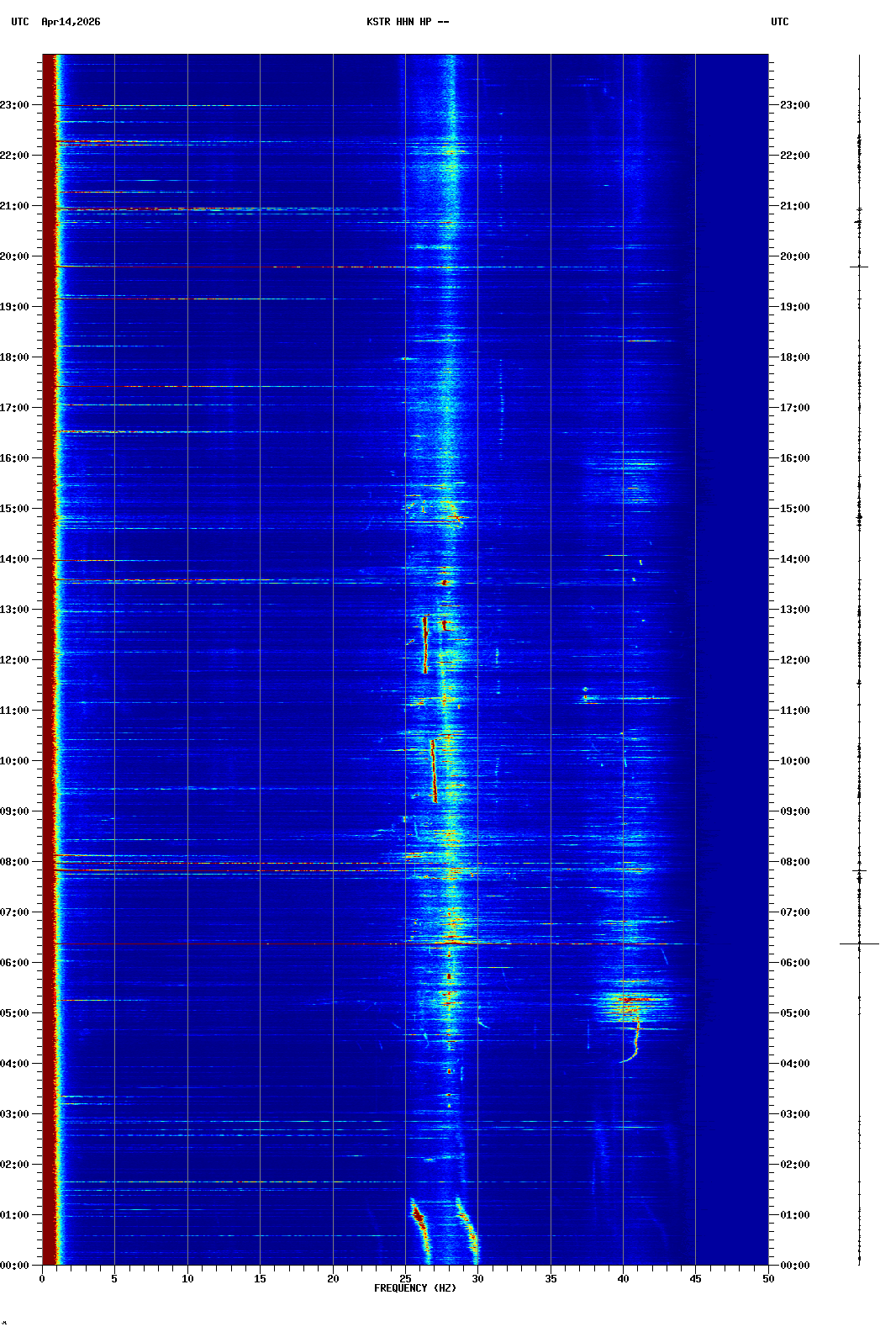Click the 40 Hz frequency tick label

623,1278
